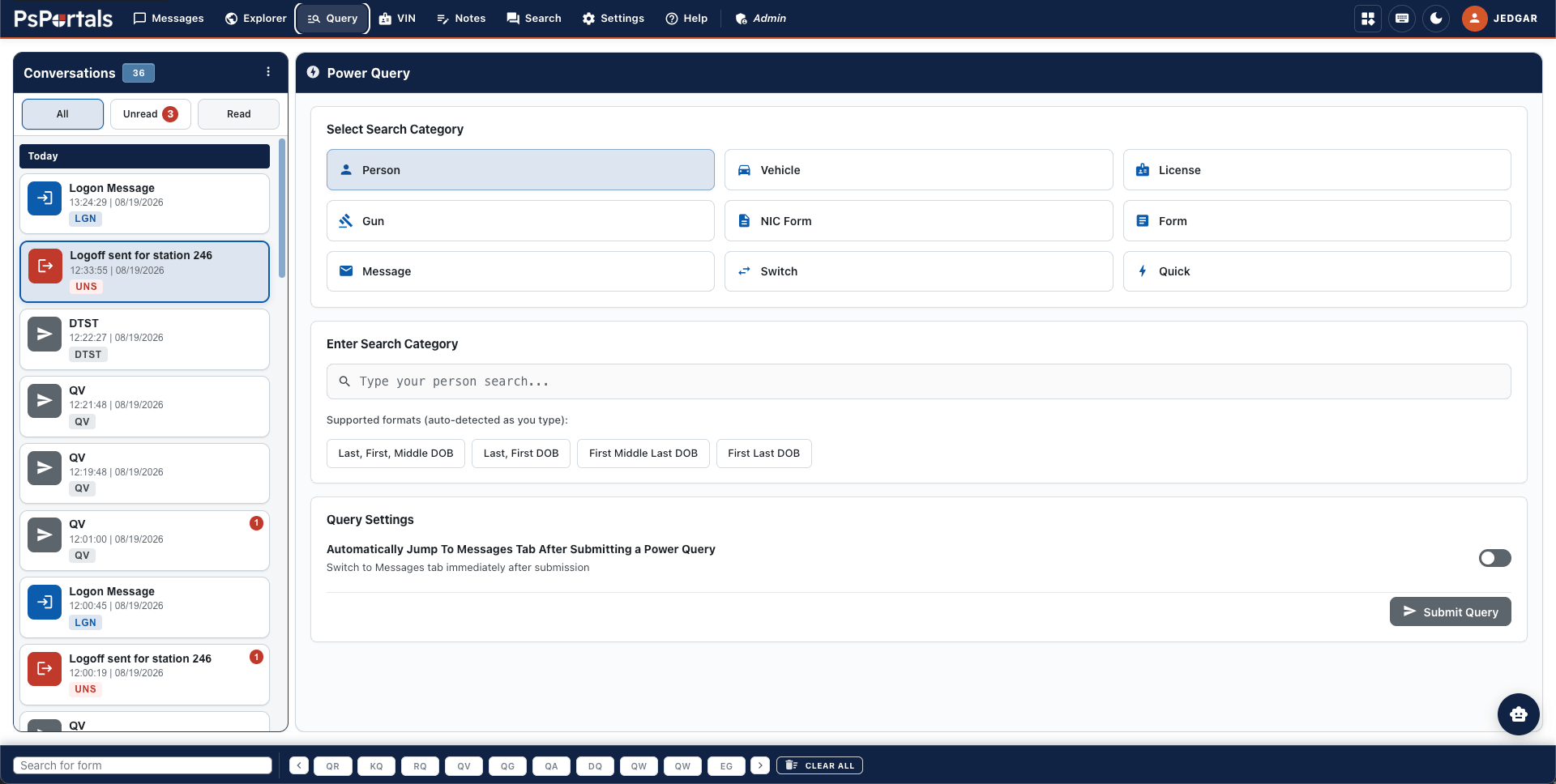This screenshot has width=1556, height=784.
Task: Open the Admin menu item
Action: pyautogui.click(x=760, y=19)
